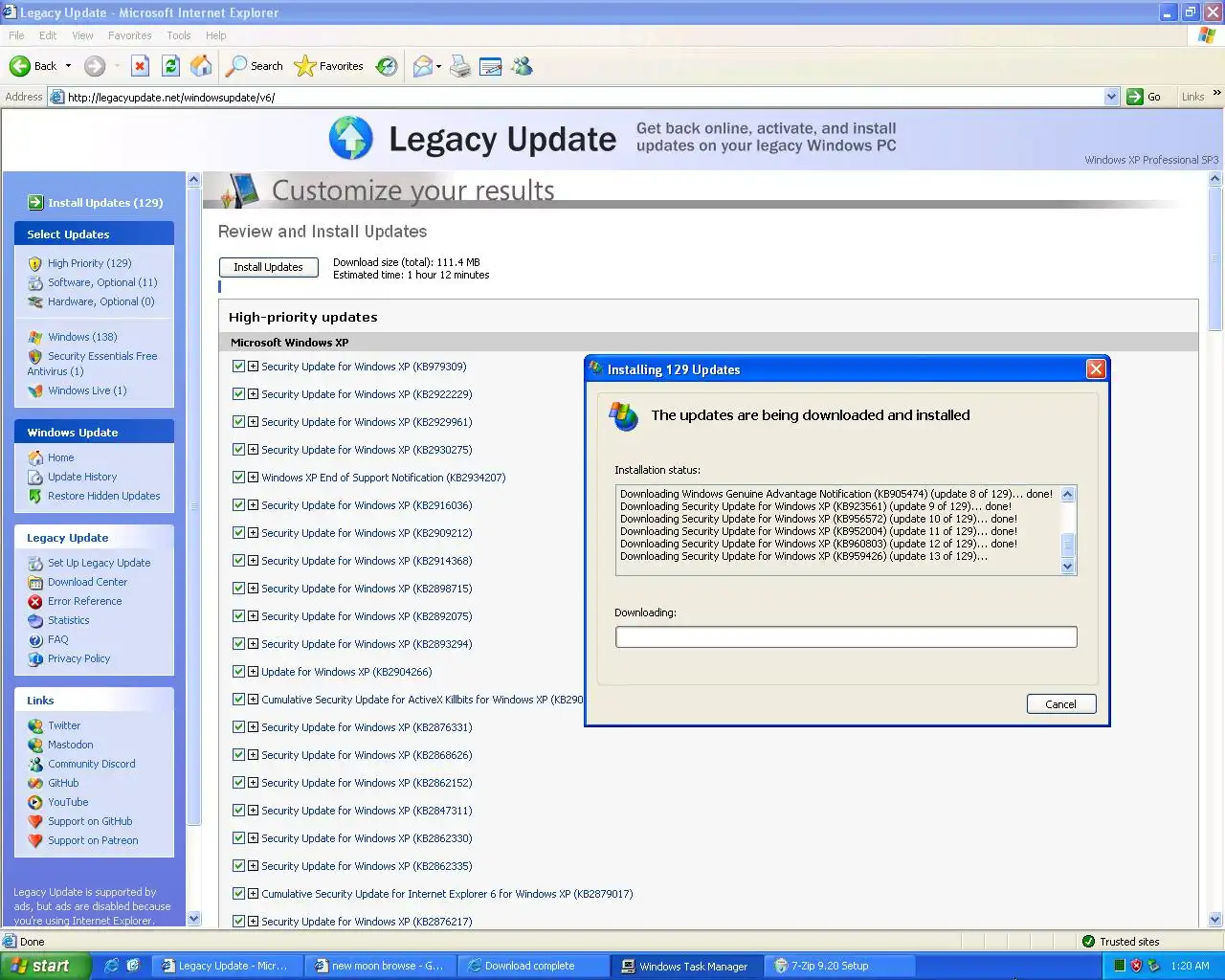Click the Edit toolbar icon
The width and height of the screenshot is (1225, 980).
coord(490,66)
